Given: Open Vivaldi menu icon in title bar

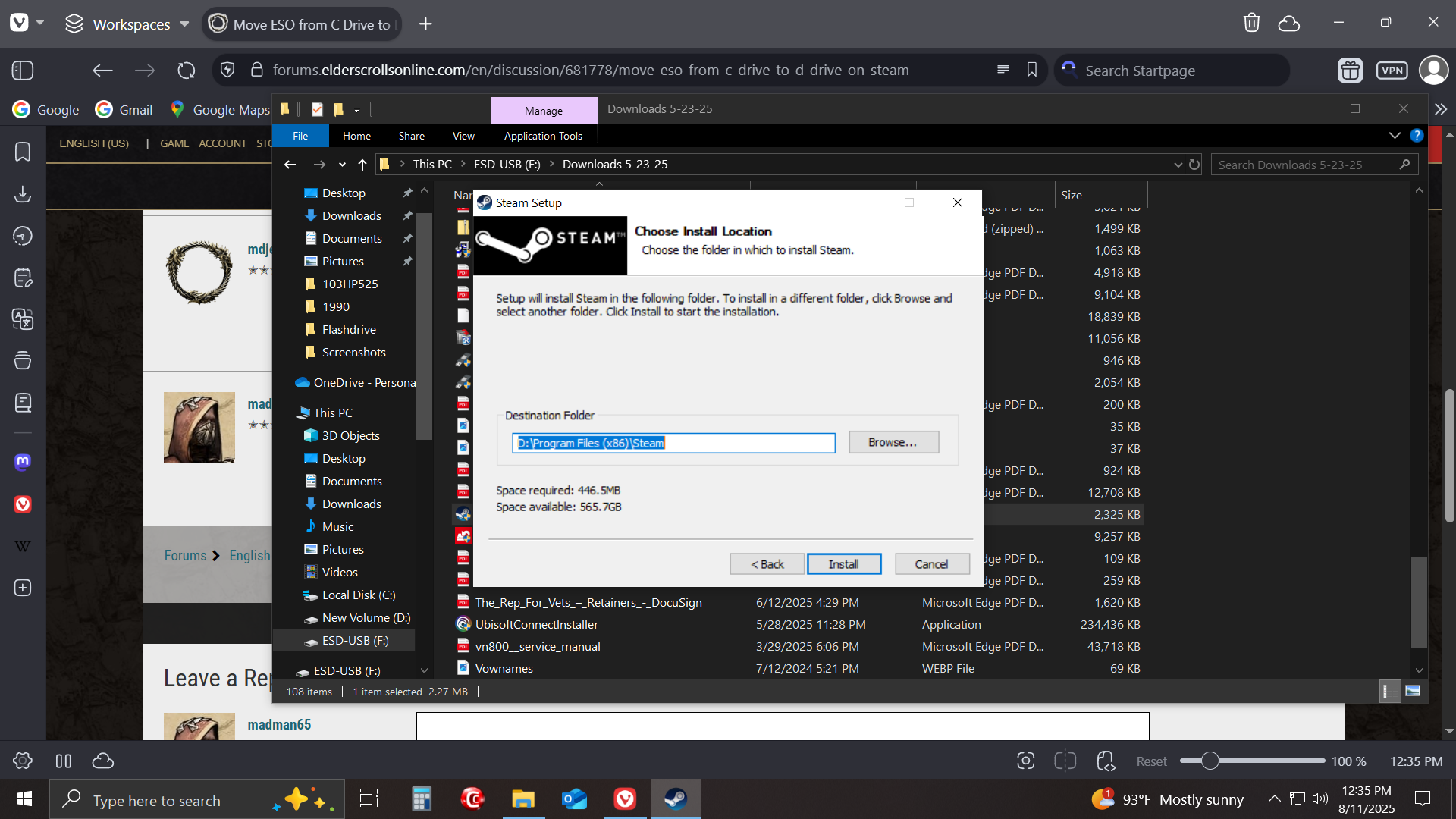Looking at the screenshot, I should tap(20, 24).
